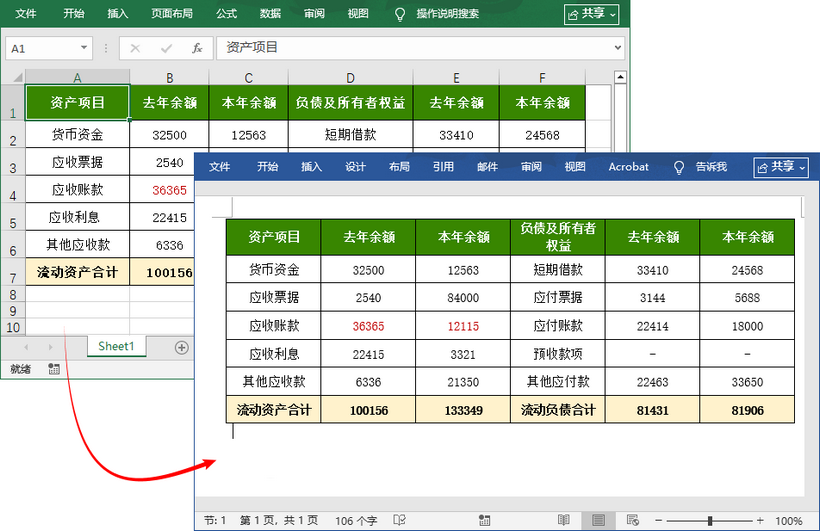Click Word word count 106 个字
The image size is (820, 531).
[356, 521]
